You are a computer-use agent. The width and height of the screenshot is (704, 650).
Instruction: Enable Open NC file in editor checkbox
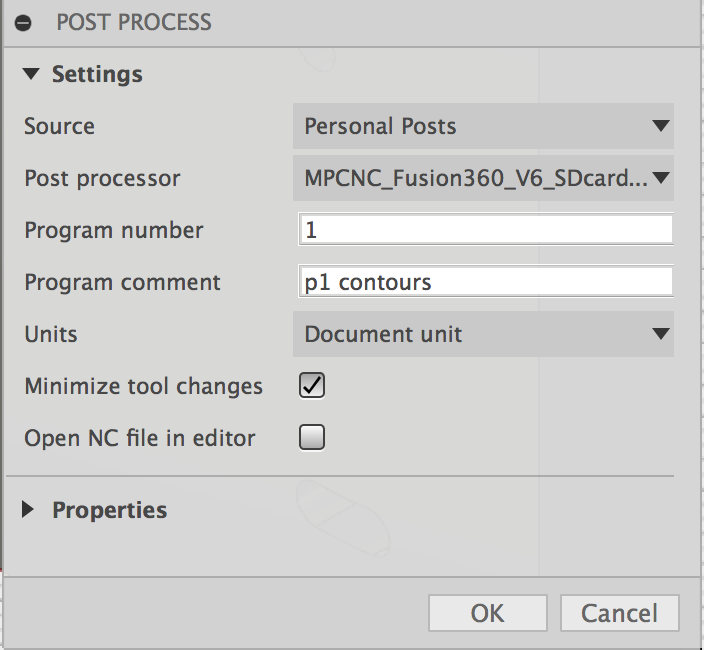coord(312,437)
